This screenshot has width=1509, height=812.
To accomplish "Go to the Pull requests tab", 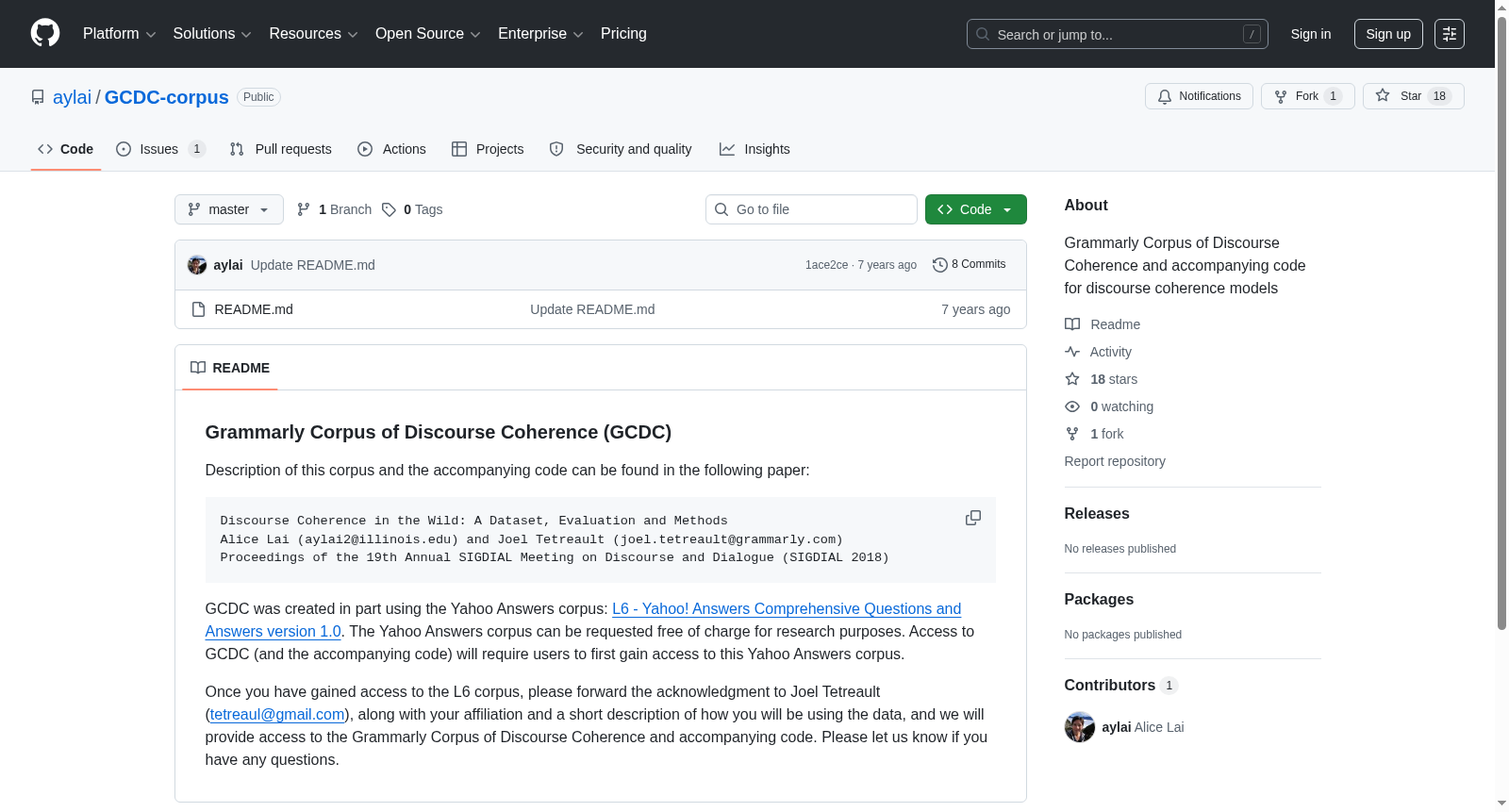I will click(x=281, y=149).
